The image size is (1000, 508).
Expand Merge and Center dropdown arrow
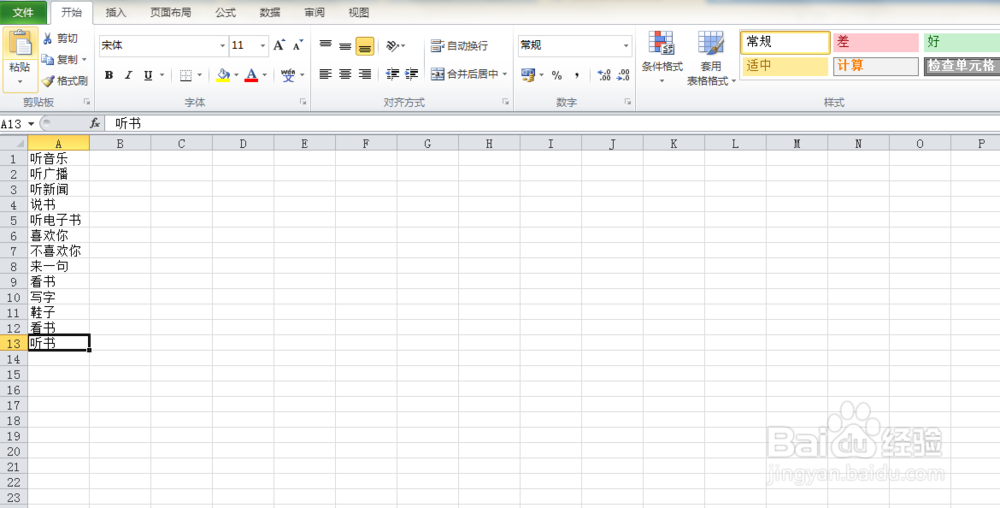504,74
